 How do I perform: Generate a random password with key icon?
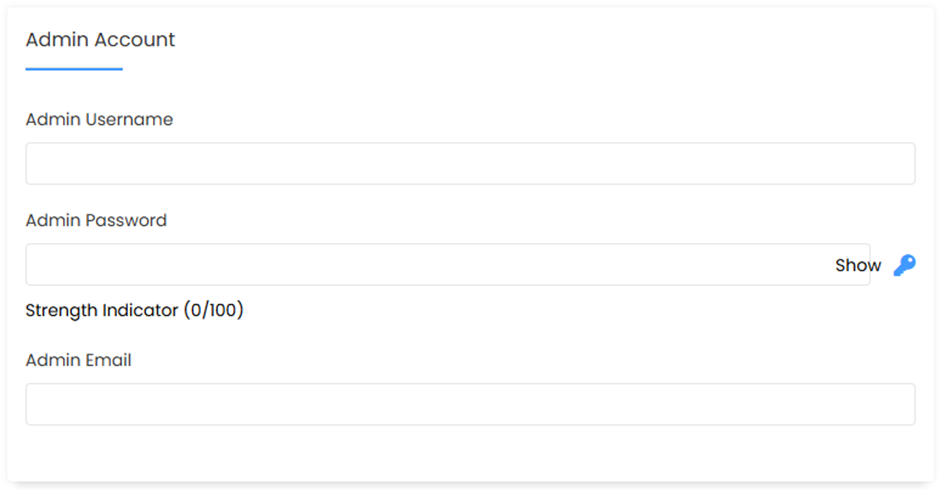tap(905, 264)
